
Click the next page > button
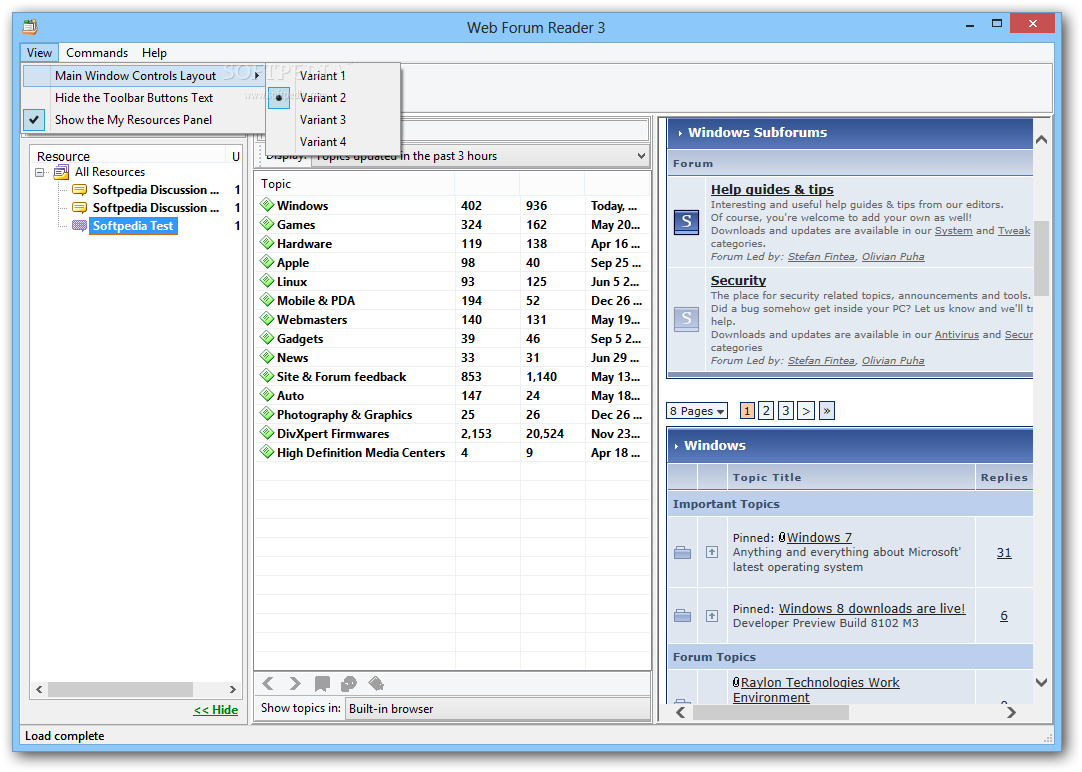(x=805, y=410)
